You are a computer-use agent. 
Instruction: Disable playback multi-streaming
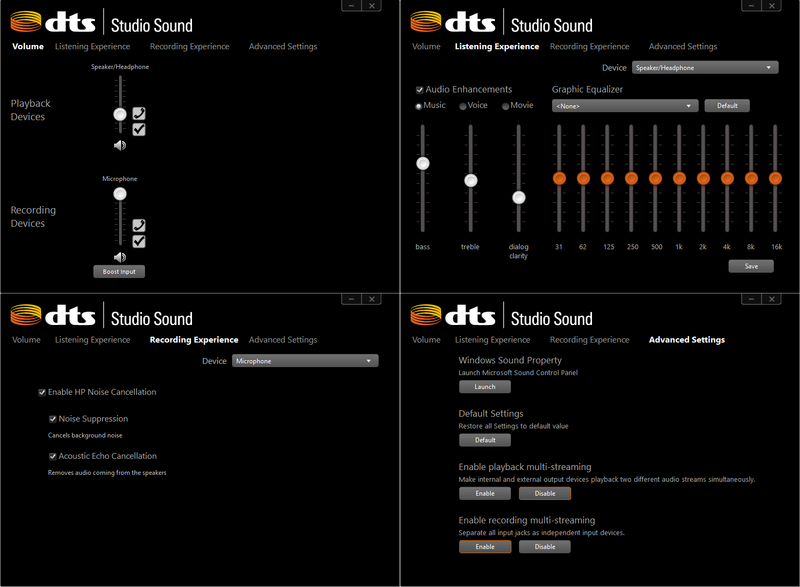tap(545, 493)
